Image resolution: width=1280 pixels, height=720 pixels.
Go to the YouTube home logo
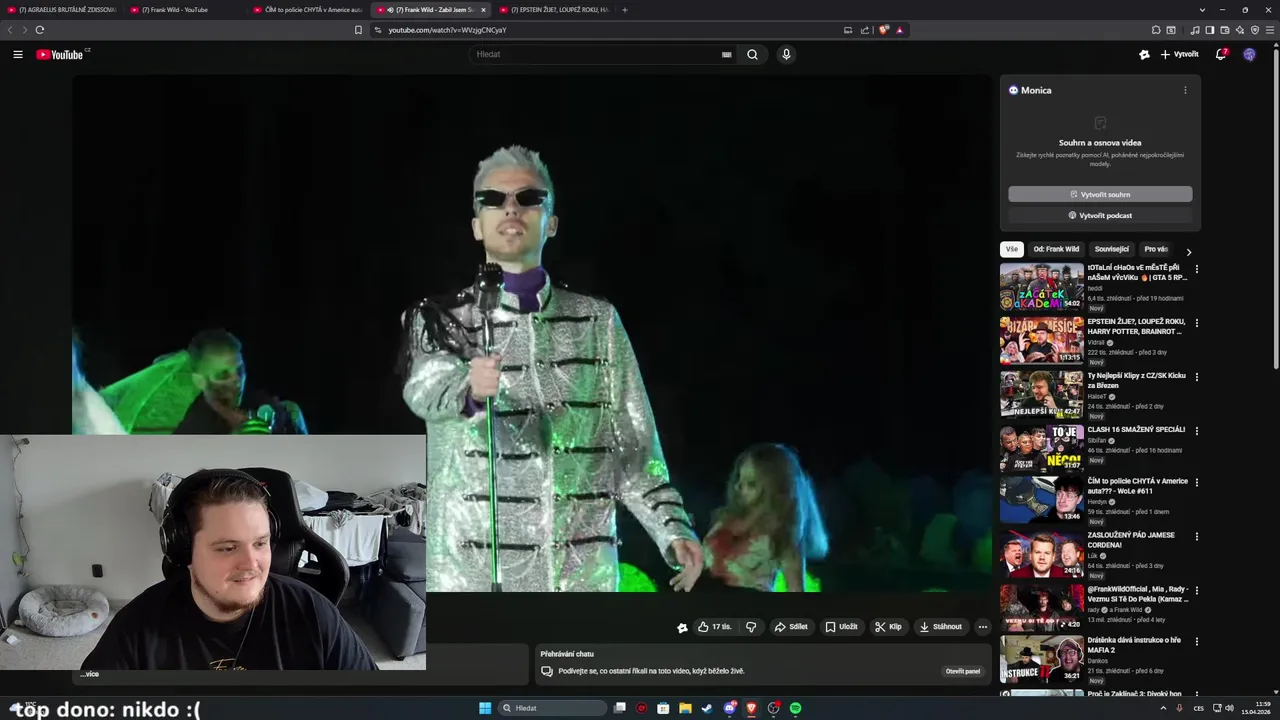[x=62, y=54]
